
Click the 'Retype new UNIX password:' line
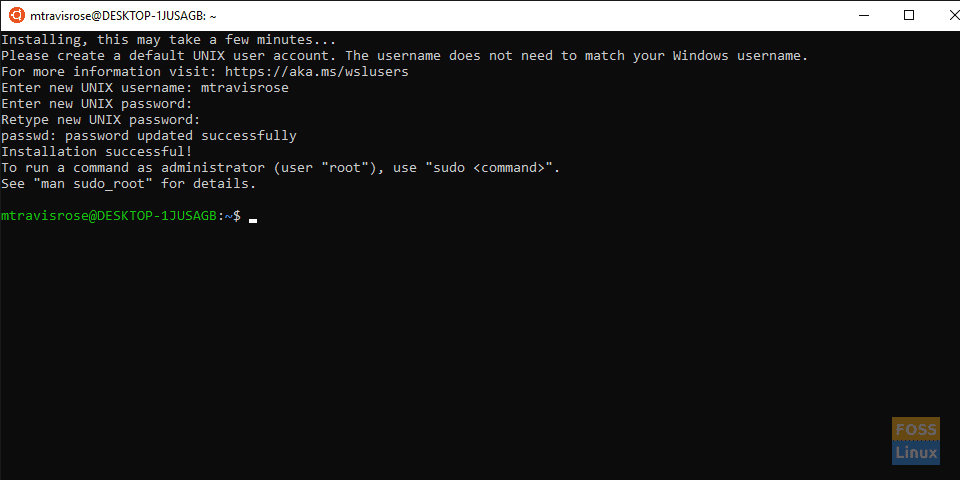pos(101,119)
